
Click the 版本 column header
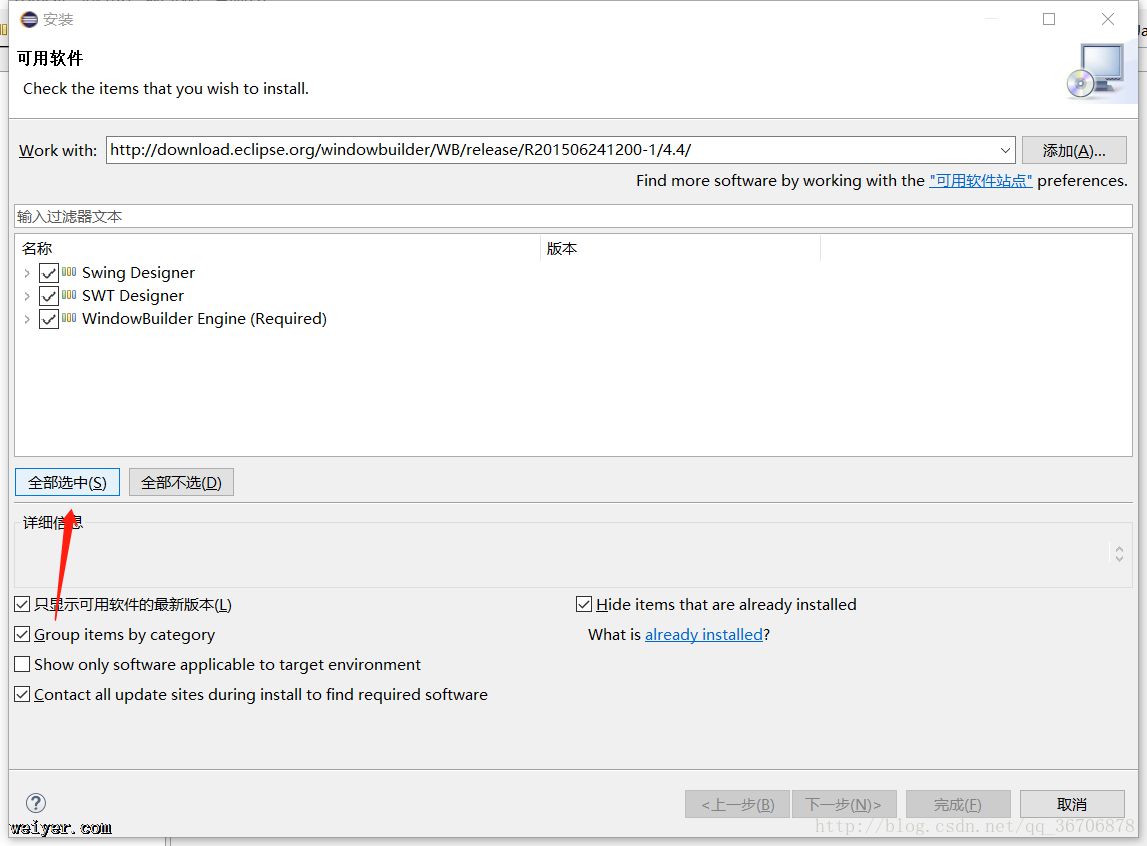(680, 249)
